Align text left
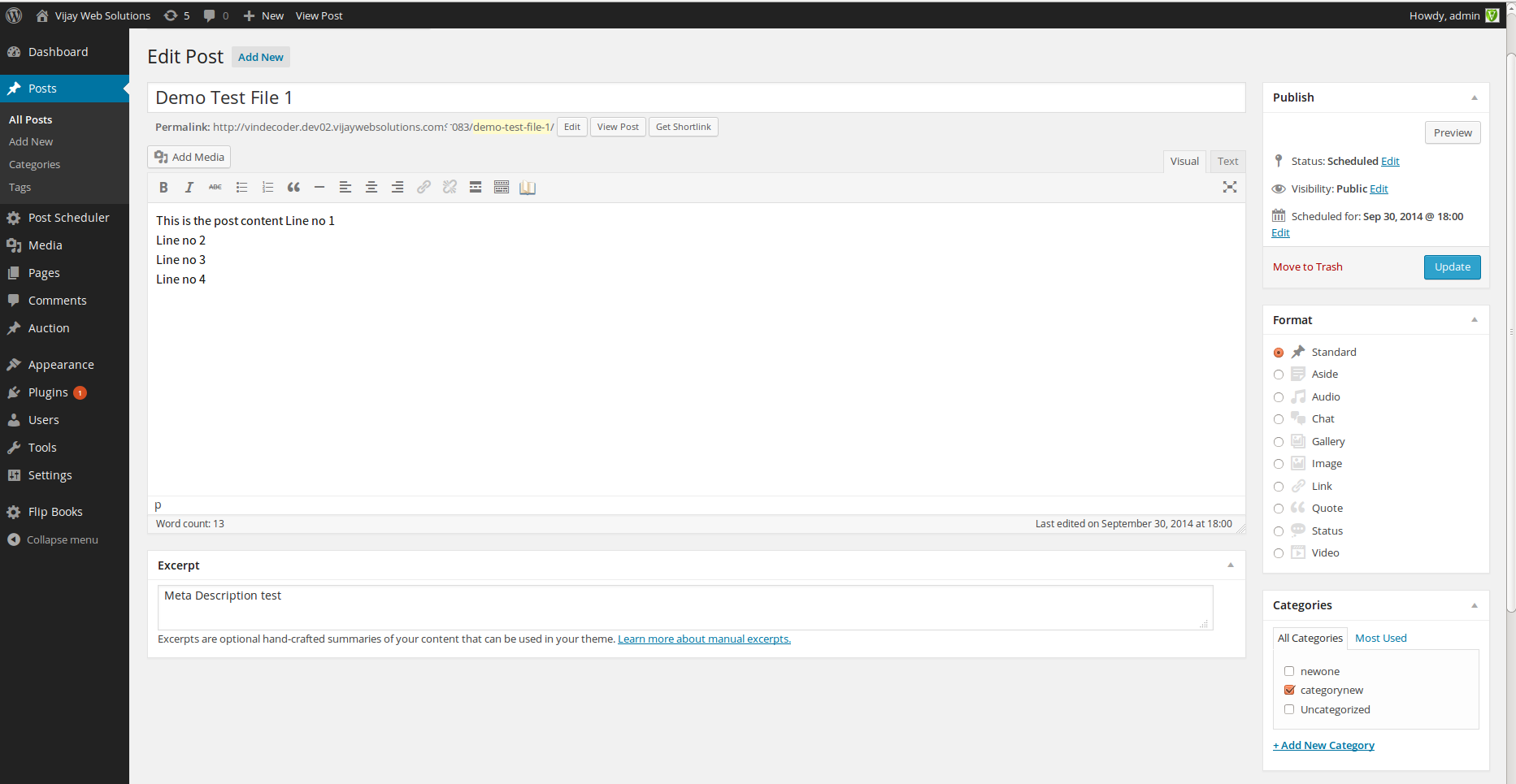The height and width of the screenshot is (784, 1516). (345, 188)
